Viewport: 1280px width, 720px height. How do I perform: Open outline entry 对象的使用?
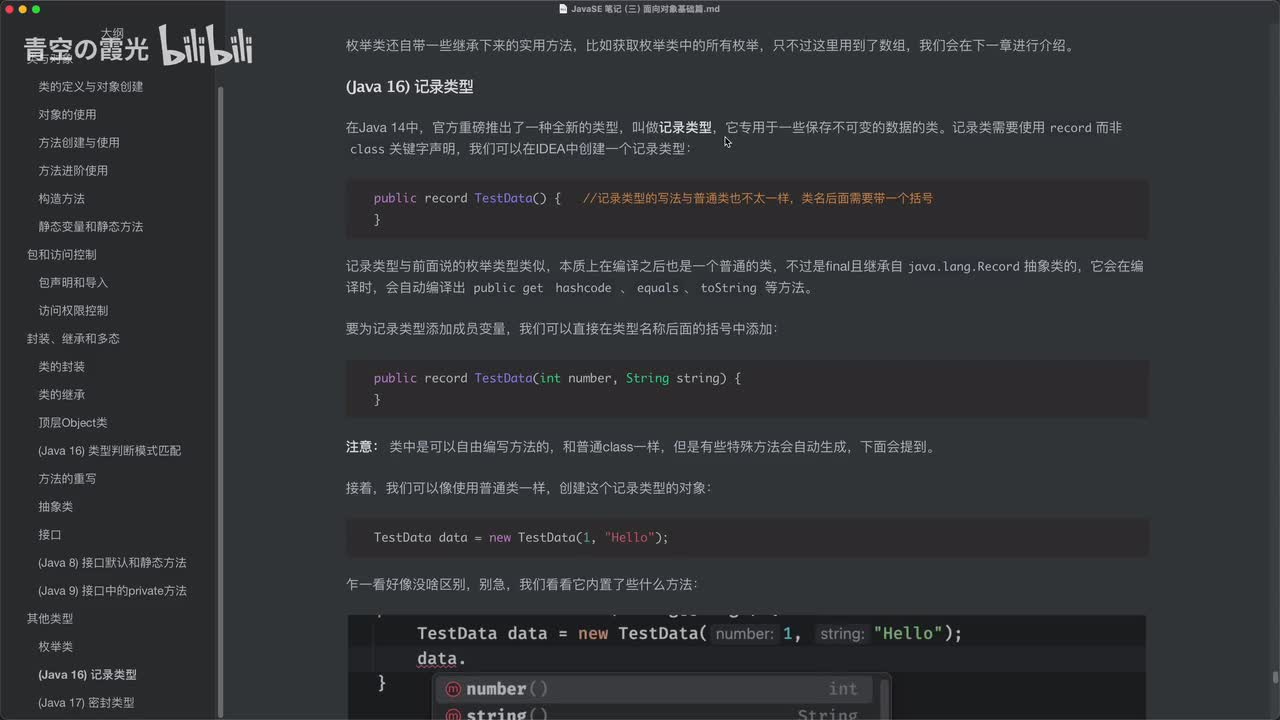click(x=67, y=115)
